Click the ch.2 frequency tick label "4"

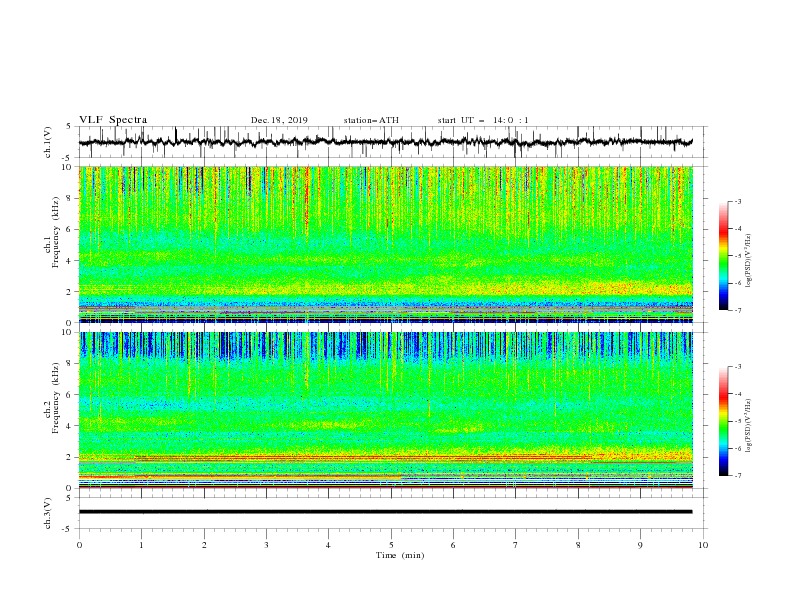[x=70, y=426]
